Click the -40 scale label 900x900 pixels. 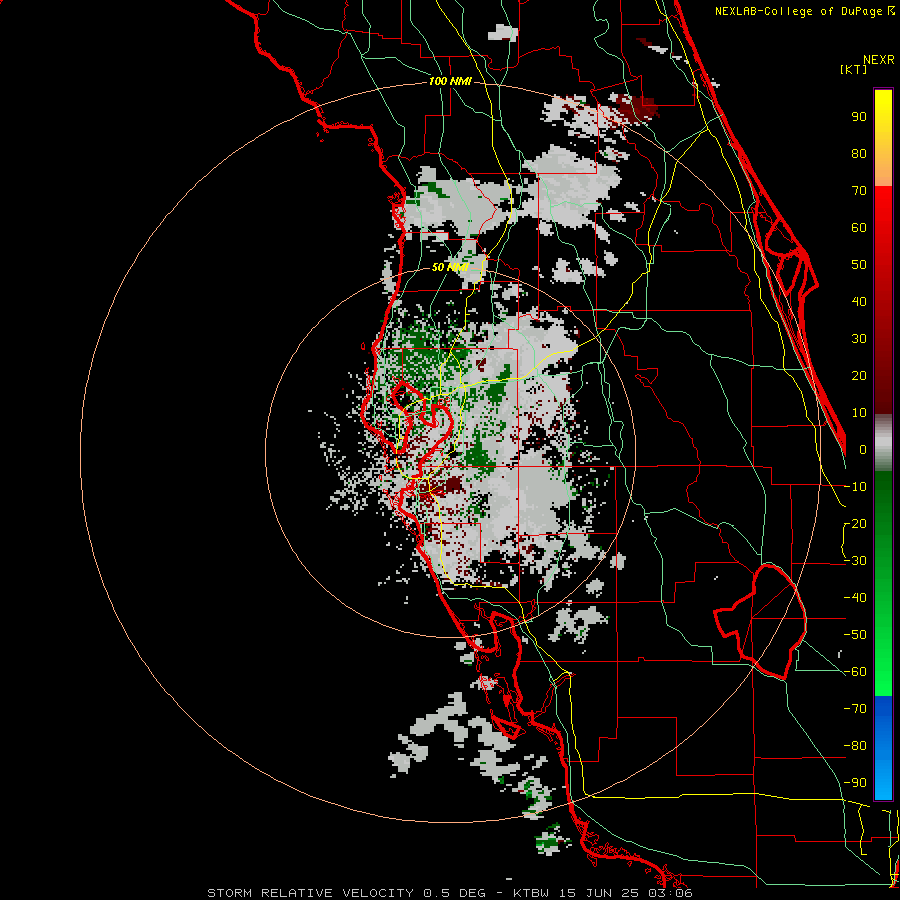pyautogui.click(x=855, y=598)
